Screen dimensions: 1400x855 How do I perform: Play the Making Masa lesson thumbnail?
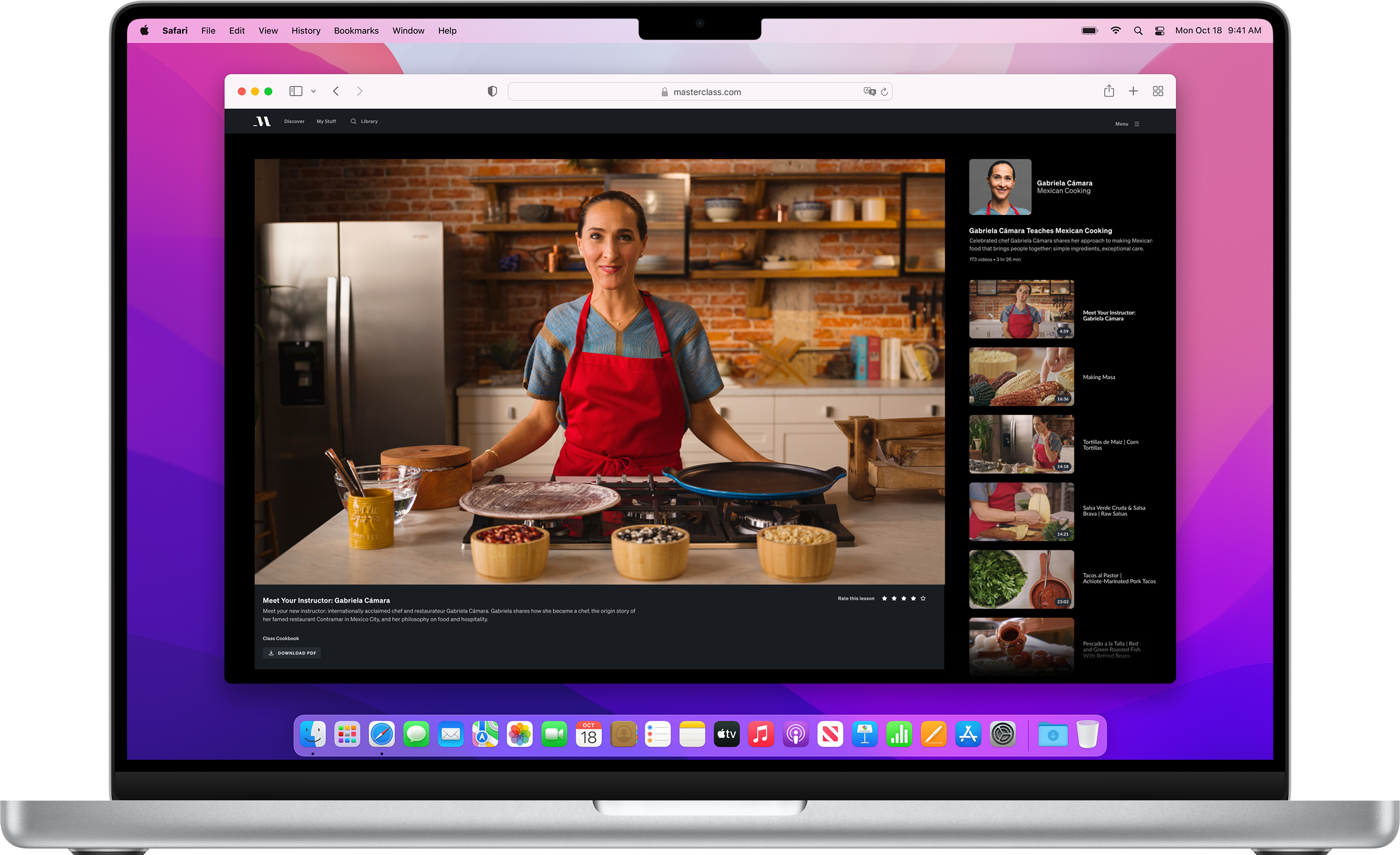coord(1022,376)
